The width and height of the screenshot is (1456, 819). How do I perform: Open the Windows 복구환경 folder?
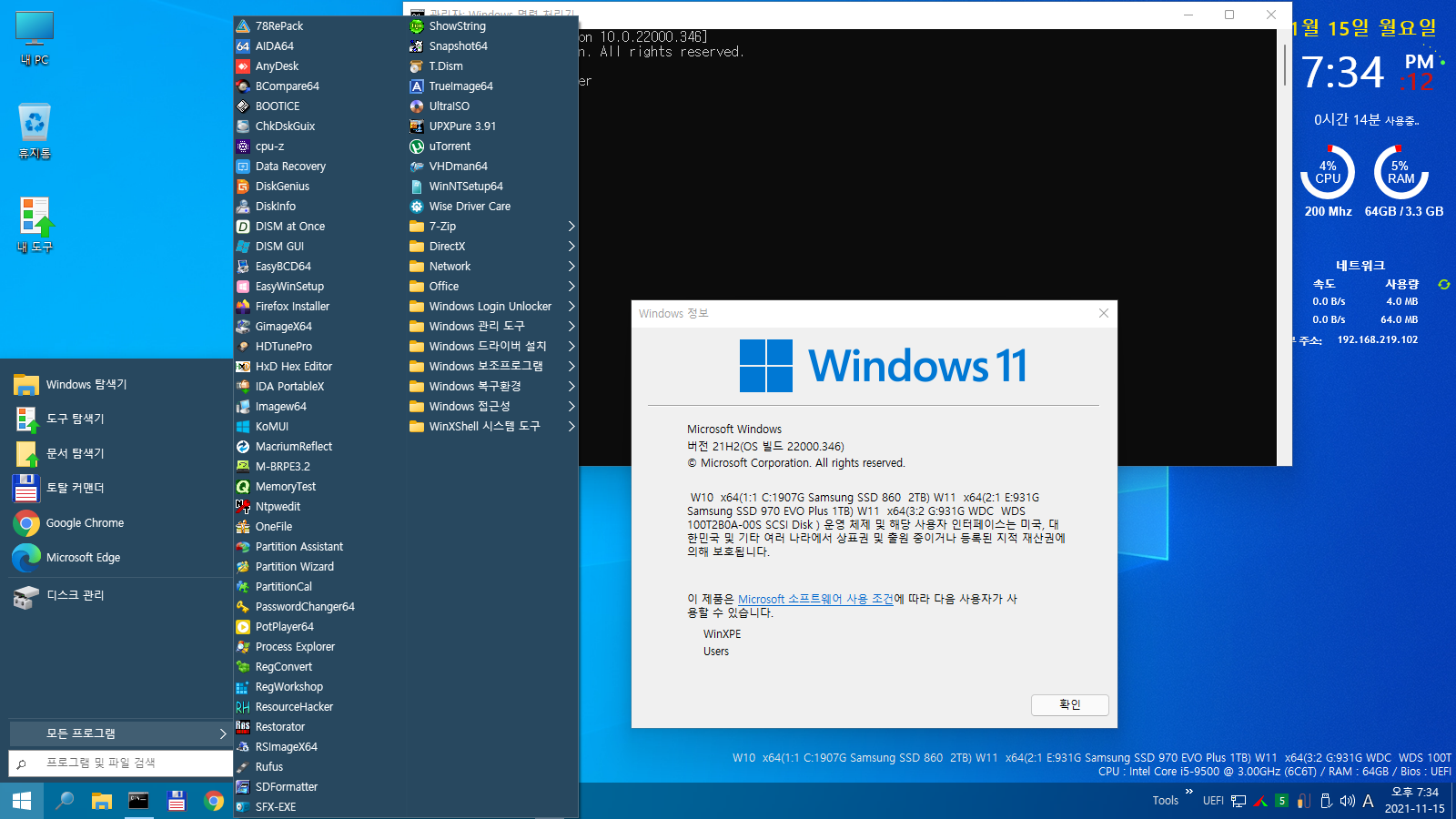(492, 387)
